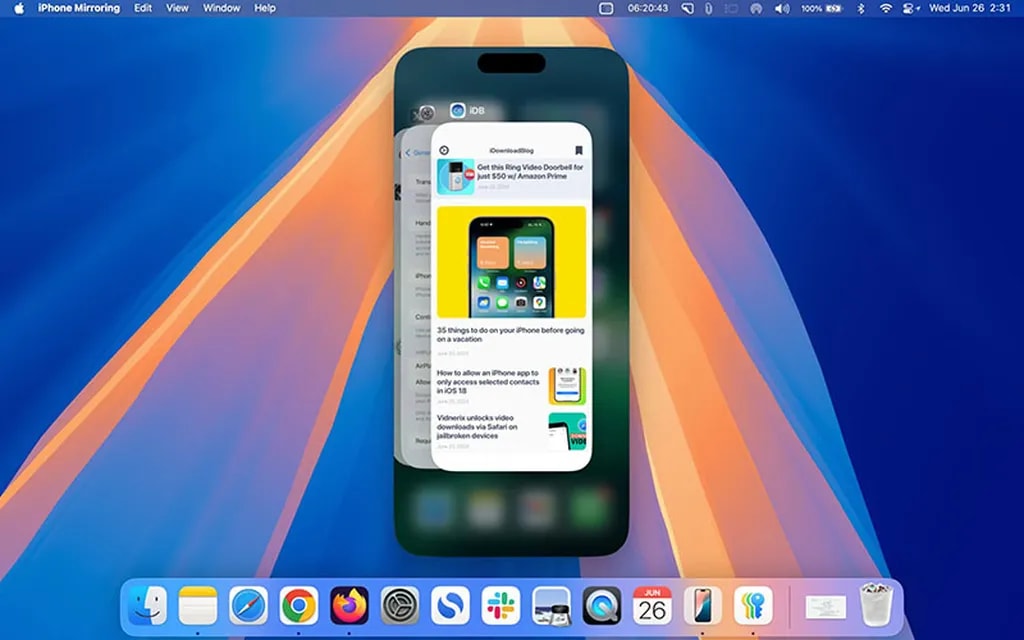The width and height of the screenshot is (1024, 640).
Task: Tap the iDB app icon above card
Action: pyautogui.click(x=457, y=111)
